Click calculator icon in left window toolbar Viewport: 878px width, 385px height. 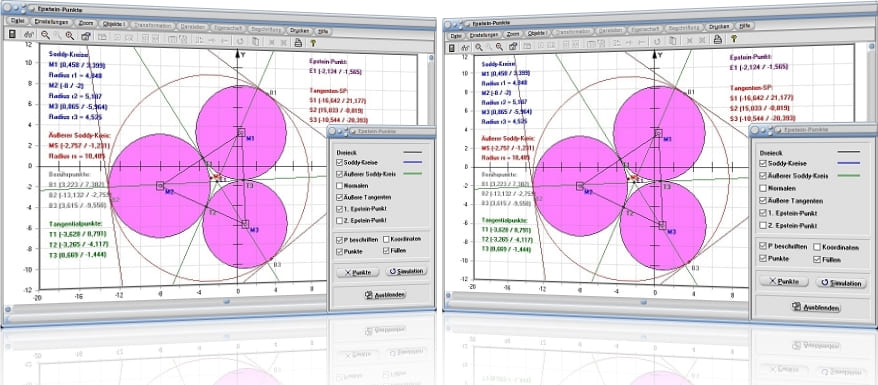[12, 34]
